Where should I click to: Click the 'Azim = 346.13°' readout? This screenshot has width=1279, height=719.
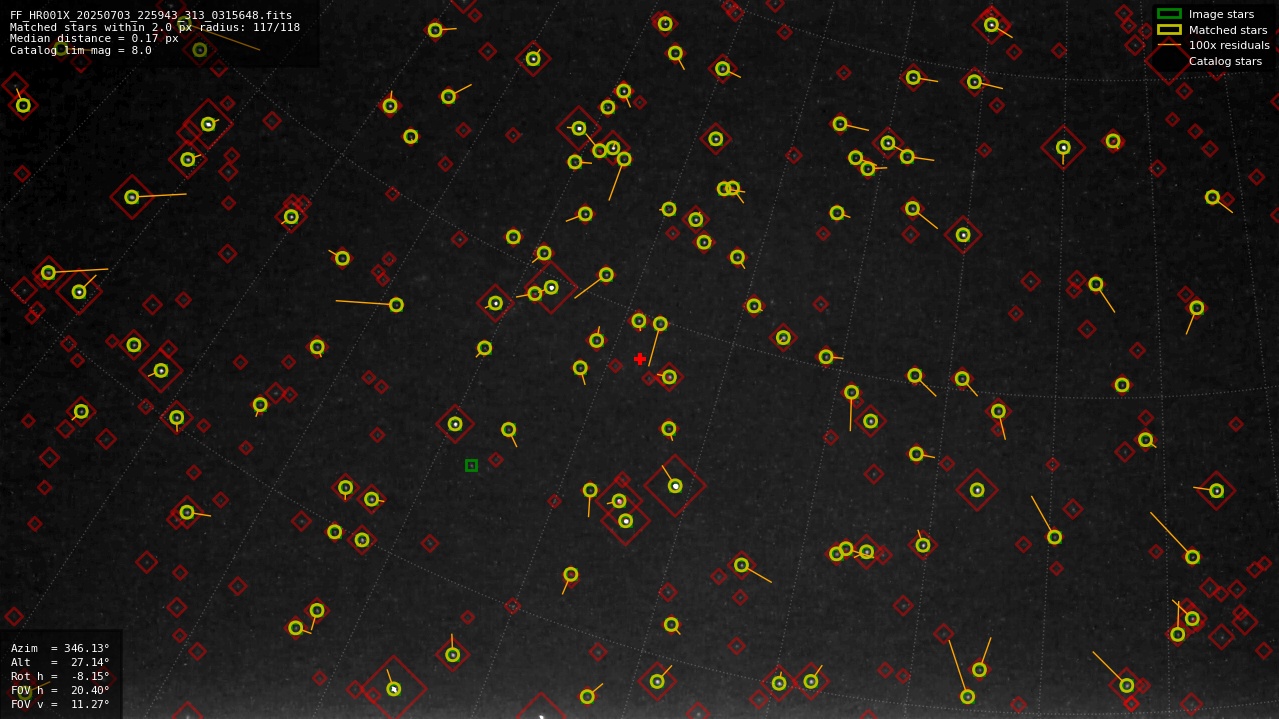point(60,648)
